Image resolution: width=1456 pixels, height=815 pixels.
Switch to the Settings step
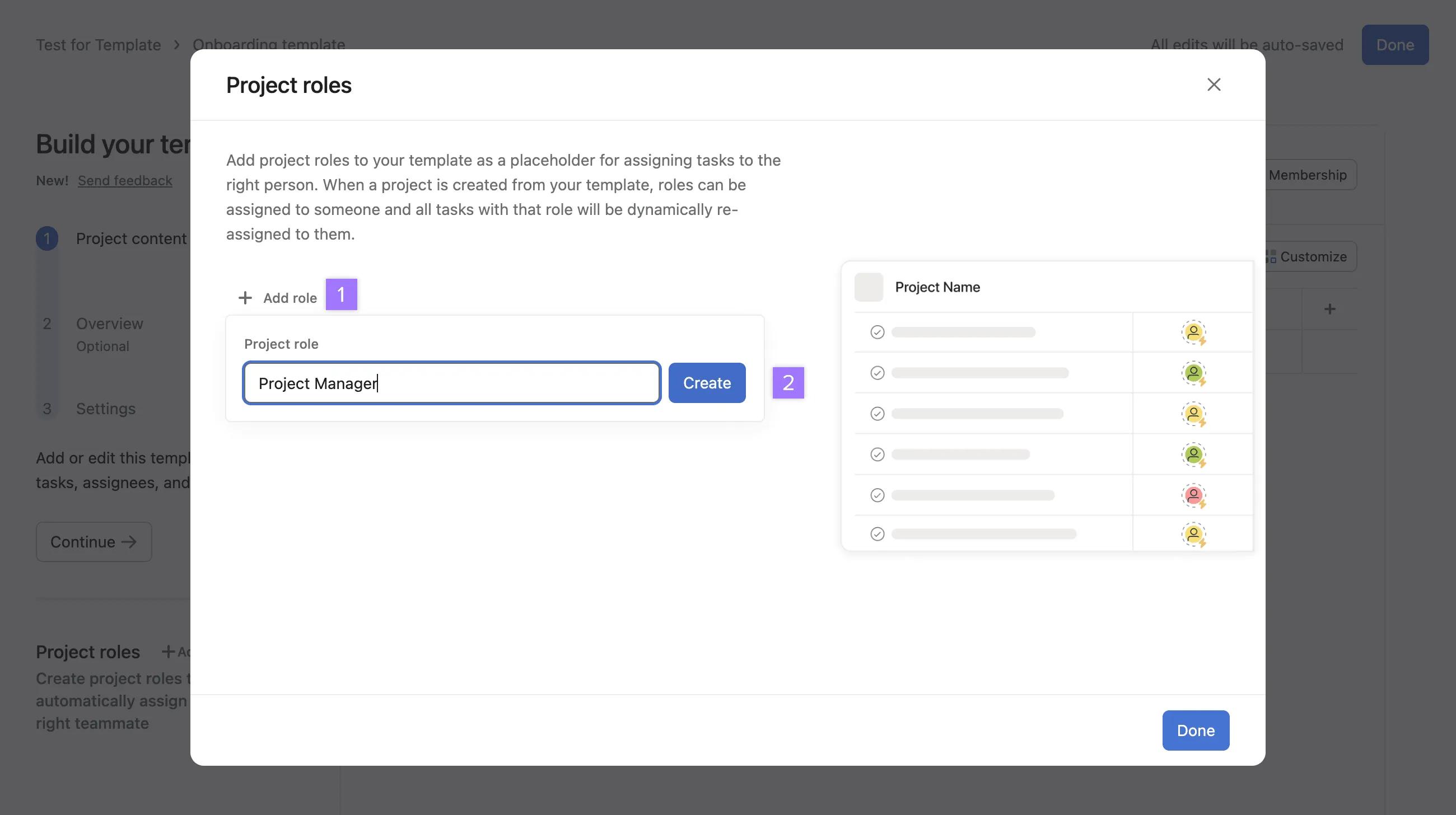pos(106,409)
